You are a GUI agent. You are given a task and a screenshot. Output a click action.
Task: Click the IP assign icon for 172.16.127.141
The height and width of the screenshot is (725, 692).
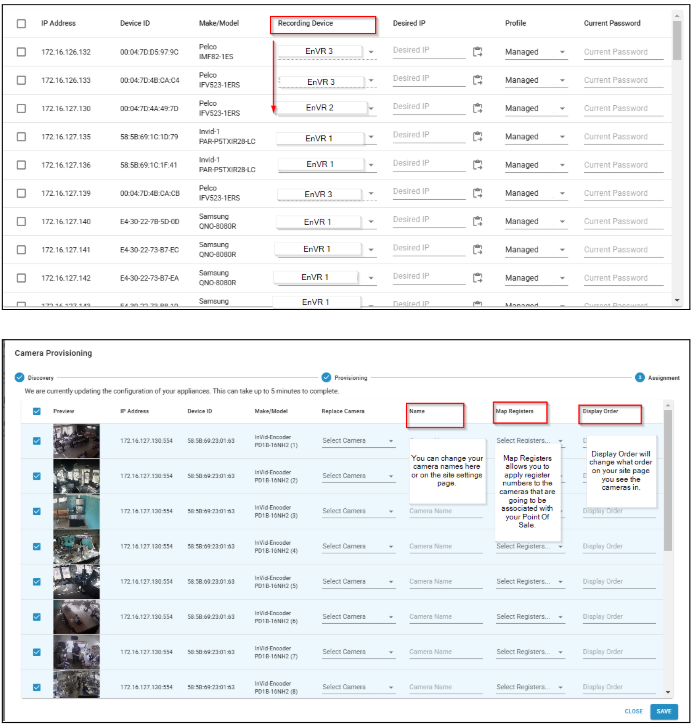478,250
